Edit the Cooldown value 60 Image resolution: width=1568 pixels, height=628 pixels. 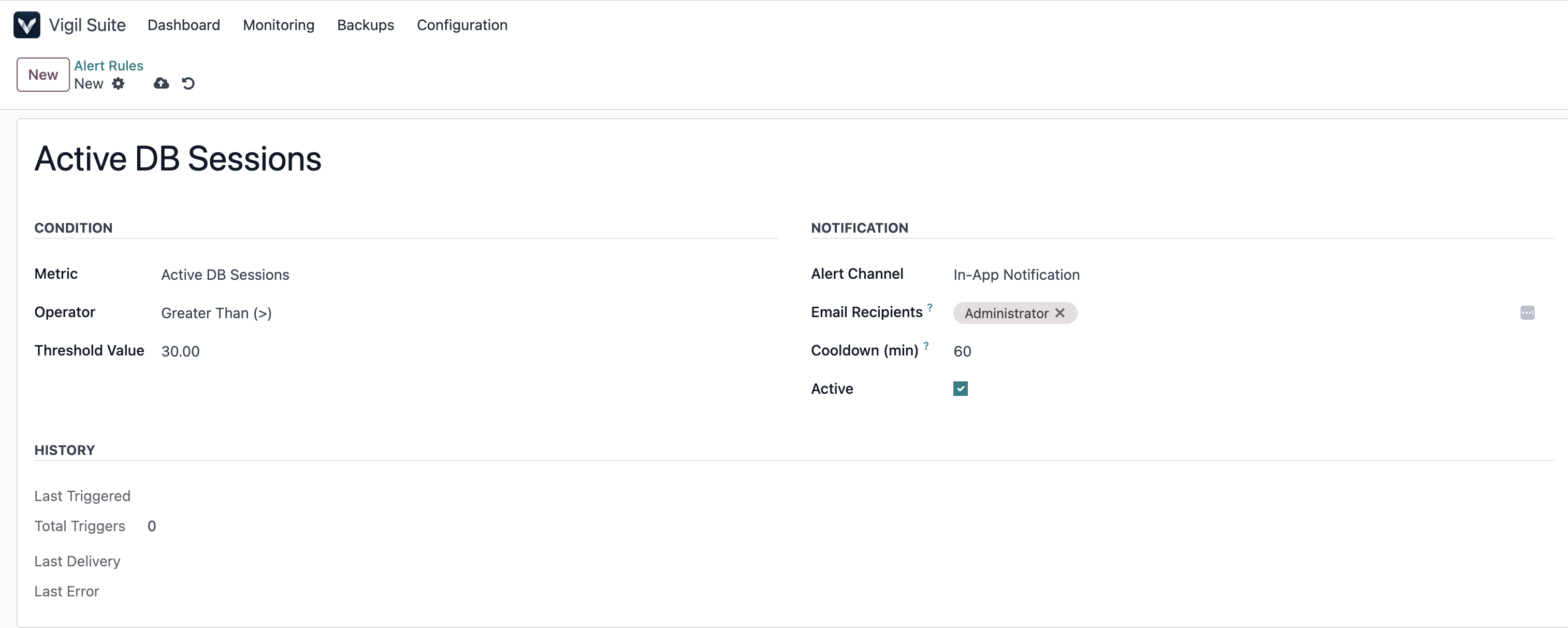1253,351
